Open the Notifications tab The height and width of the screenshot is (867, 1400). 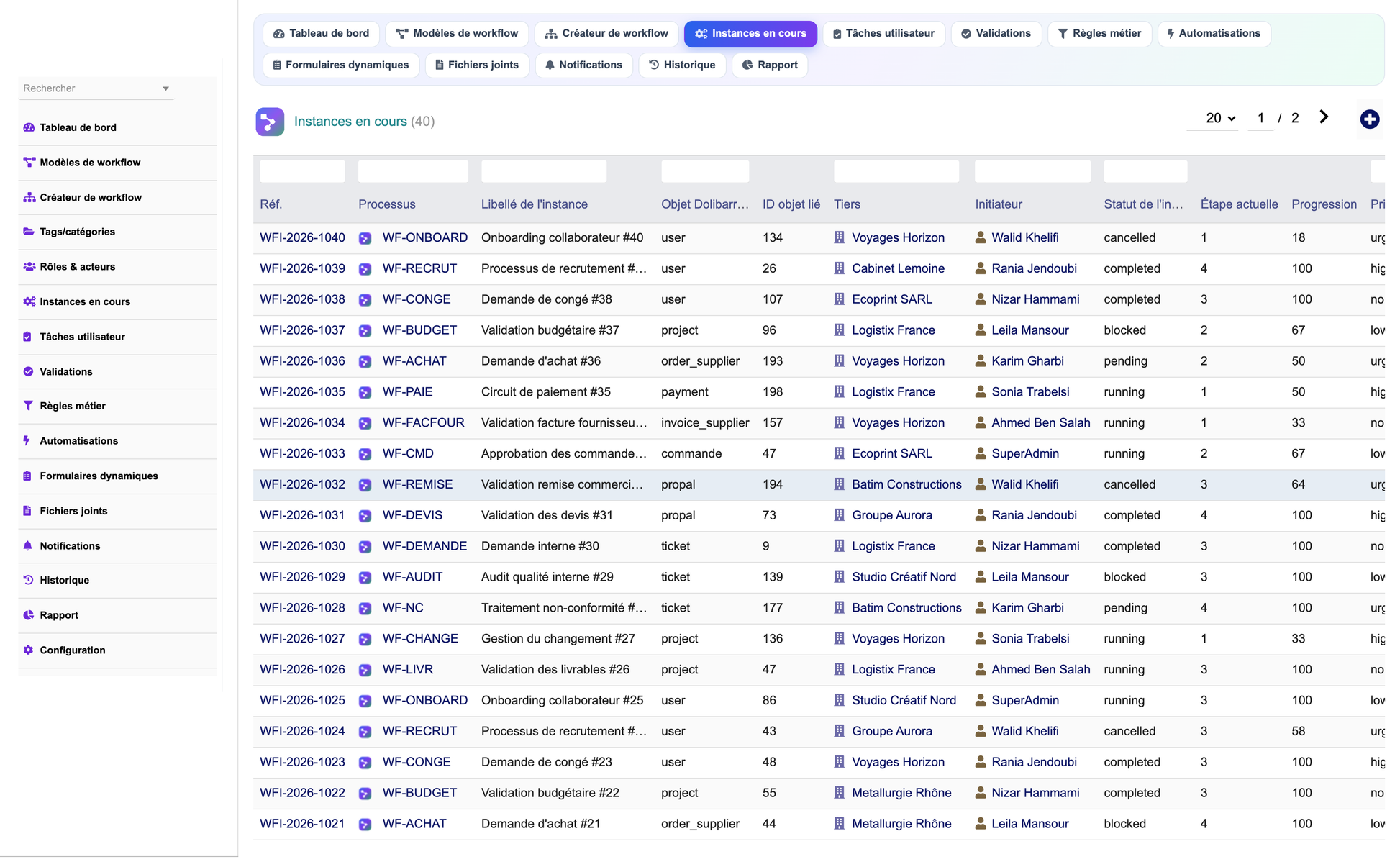click(x=583, y=65)
